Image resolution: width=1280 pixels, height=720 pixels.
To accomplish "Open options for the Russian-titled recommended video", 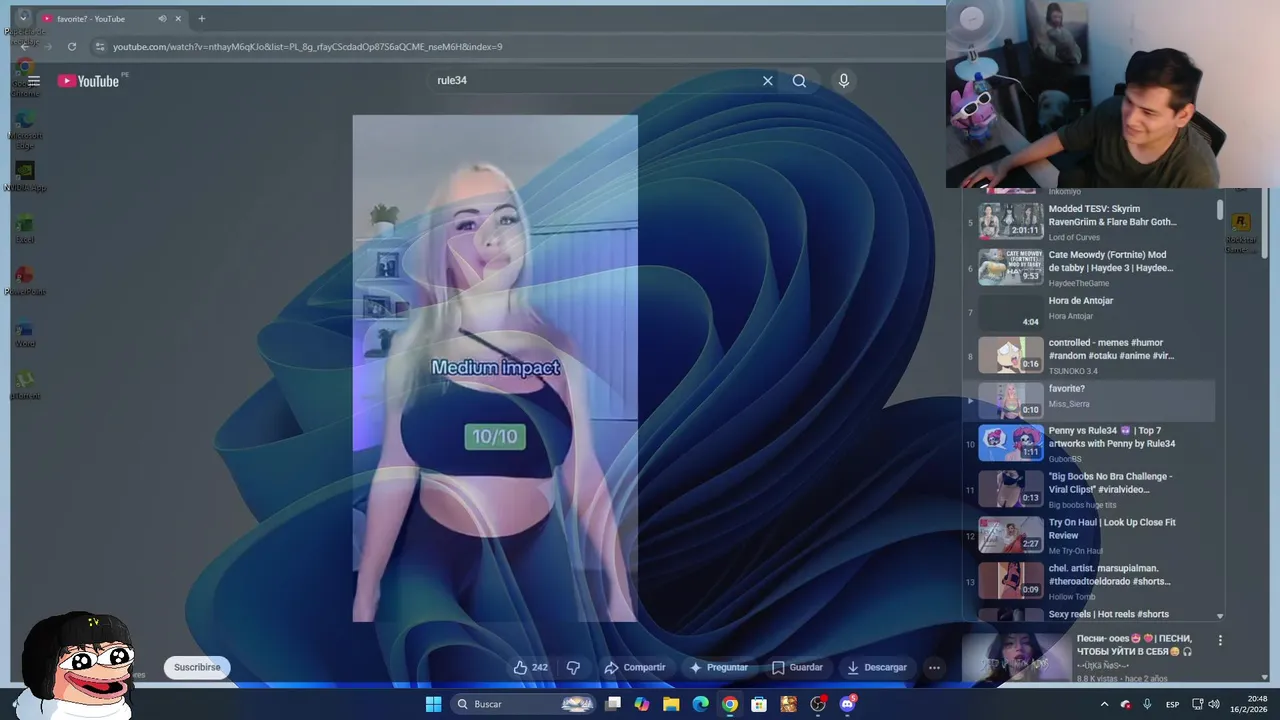I will [1220, 640].
